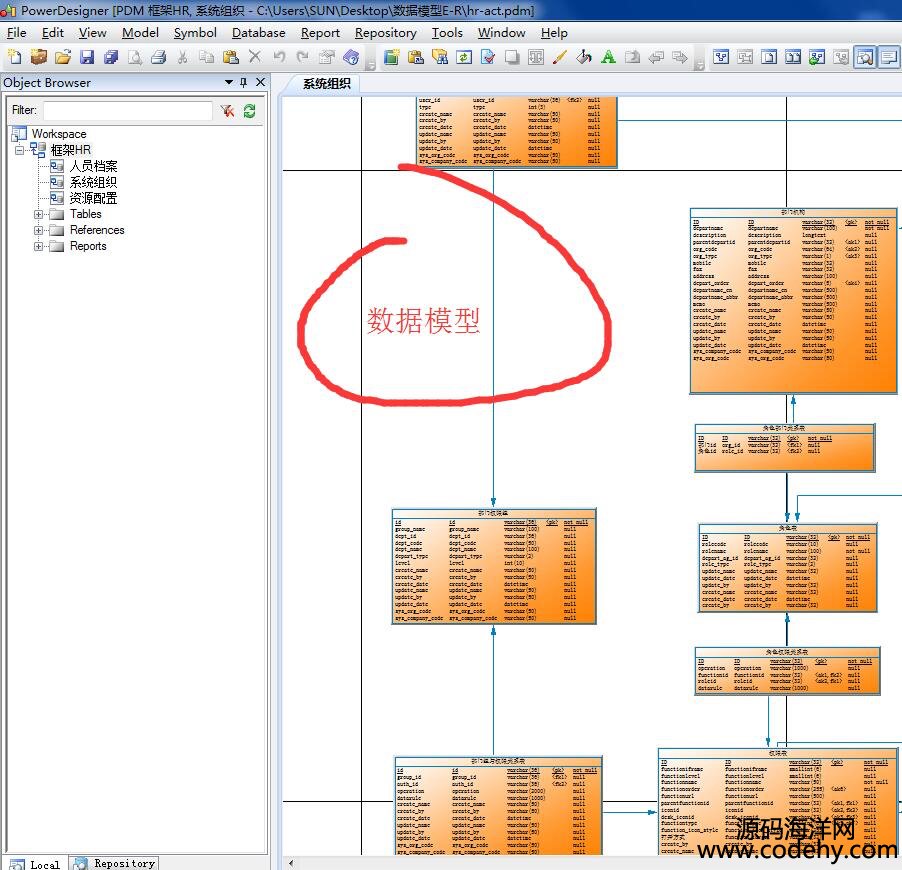This screenshot has width=902, height=870.
Task: Select the 系统组织 diagram tab
Action: 327,84
